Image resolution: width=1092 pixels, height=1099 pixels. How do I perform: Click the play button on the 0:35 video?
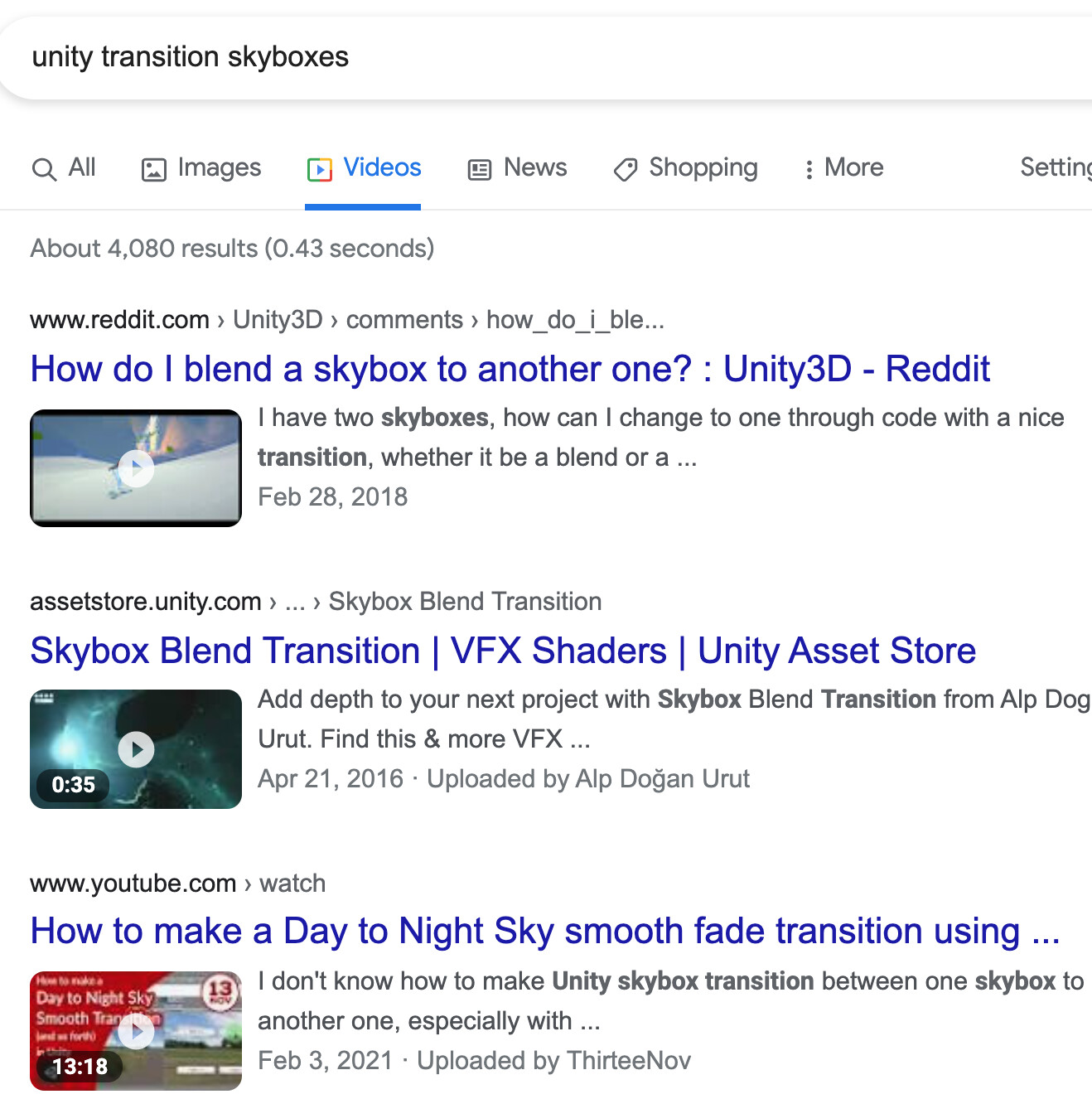[x=135, y=748]
